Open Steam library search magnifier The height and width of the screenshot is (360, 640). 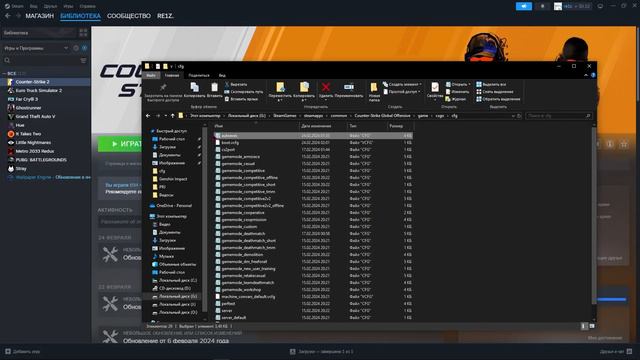(7, 60)
